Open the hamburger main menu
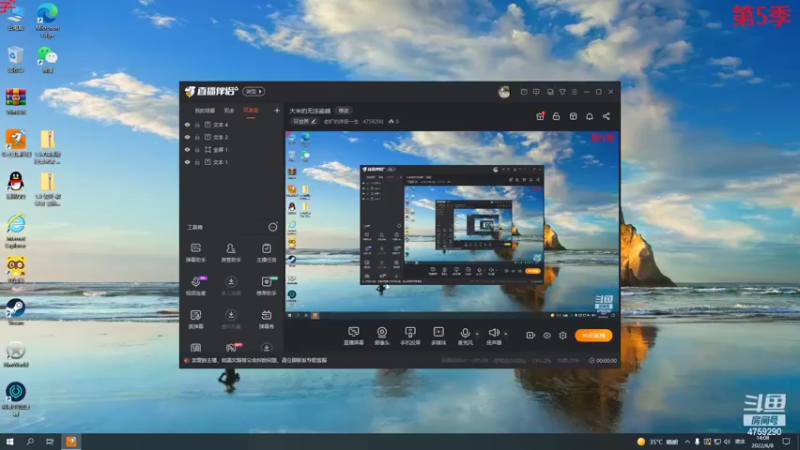800x450 pixels. click(x=574, y=92)
